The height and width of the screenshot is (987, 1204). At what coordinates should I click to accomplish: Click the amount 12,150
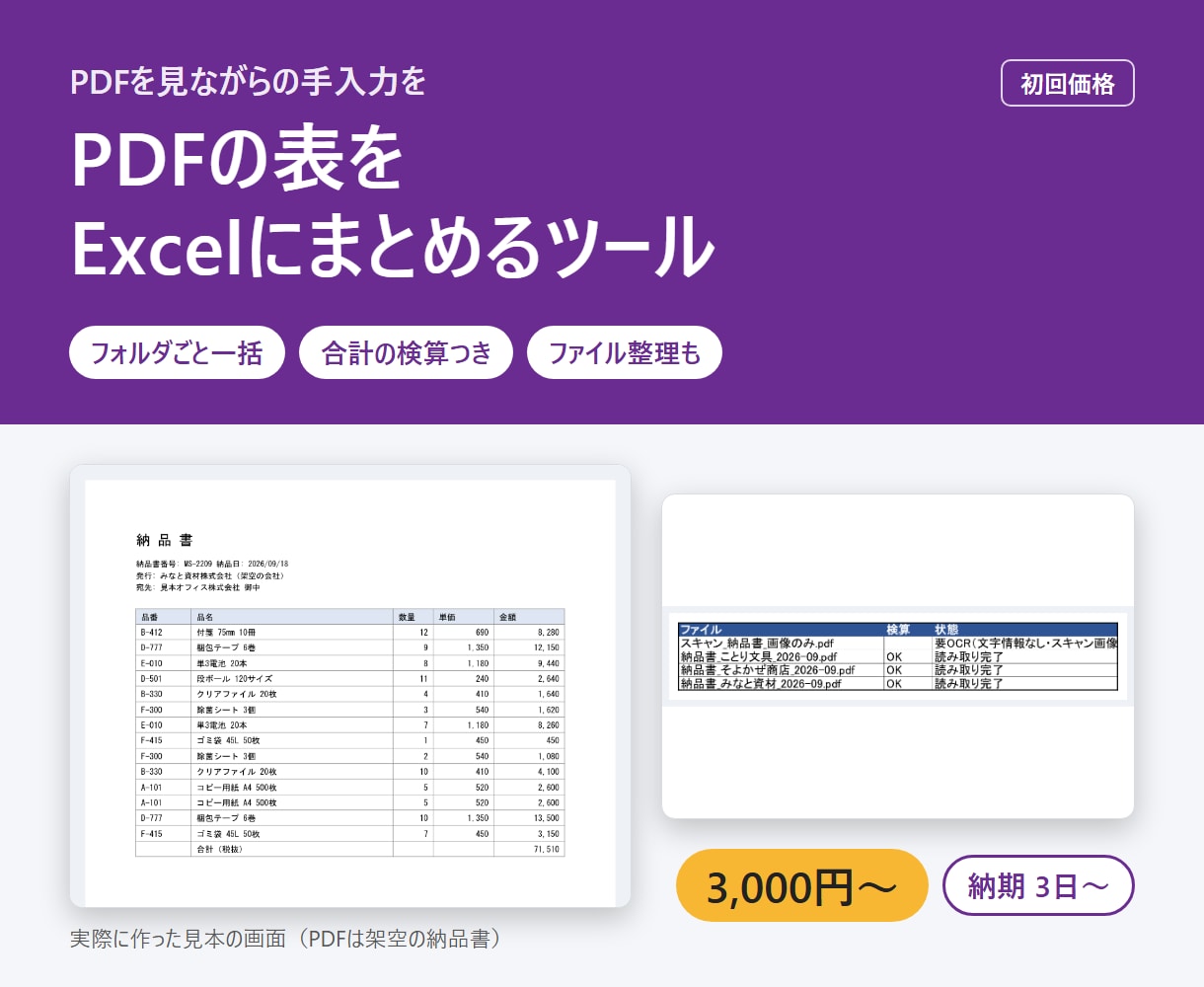click(547, 647)
